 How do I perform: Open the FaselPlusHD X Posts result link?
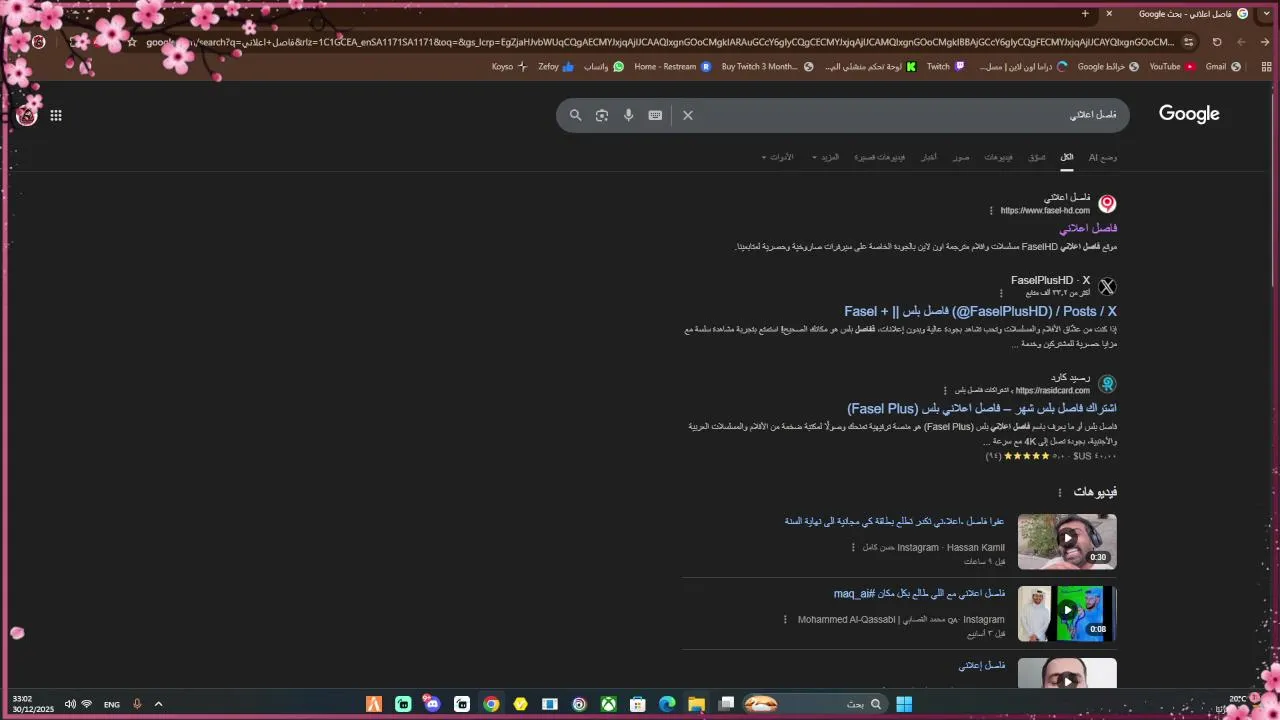(980, 311)
